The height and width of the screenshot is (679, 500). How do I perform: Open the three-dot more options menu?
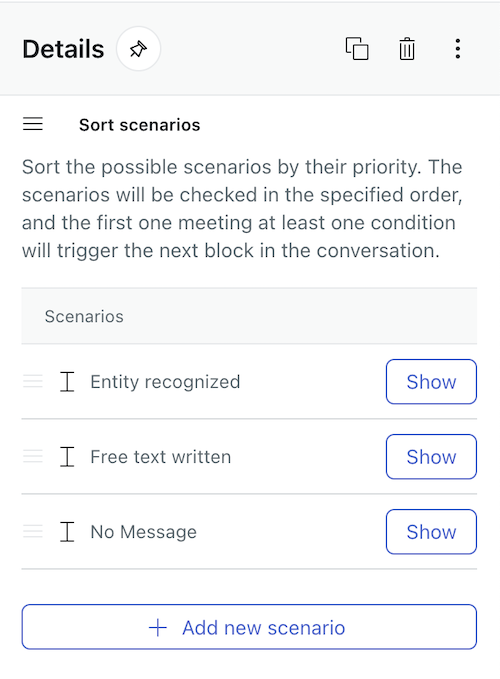click(458, 48)
